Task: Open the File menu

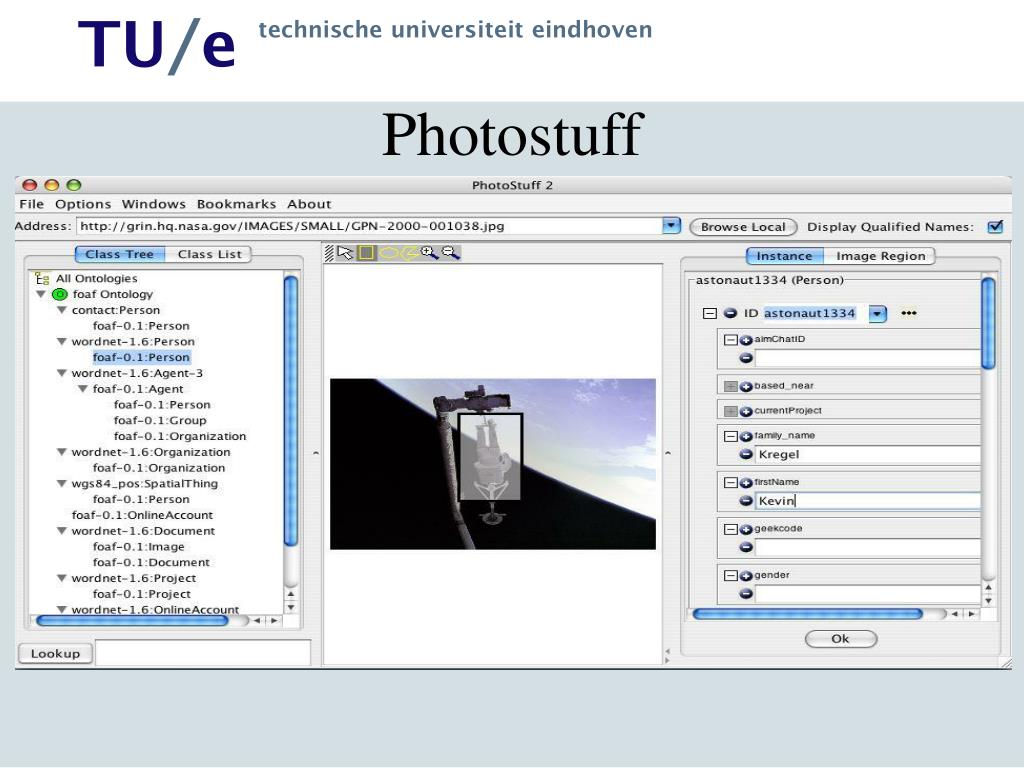Action: (x=31, y=204)
